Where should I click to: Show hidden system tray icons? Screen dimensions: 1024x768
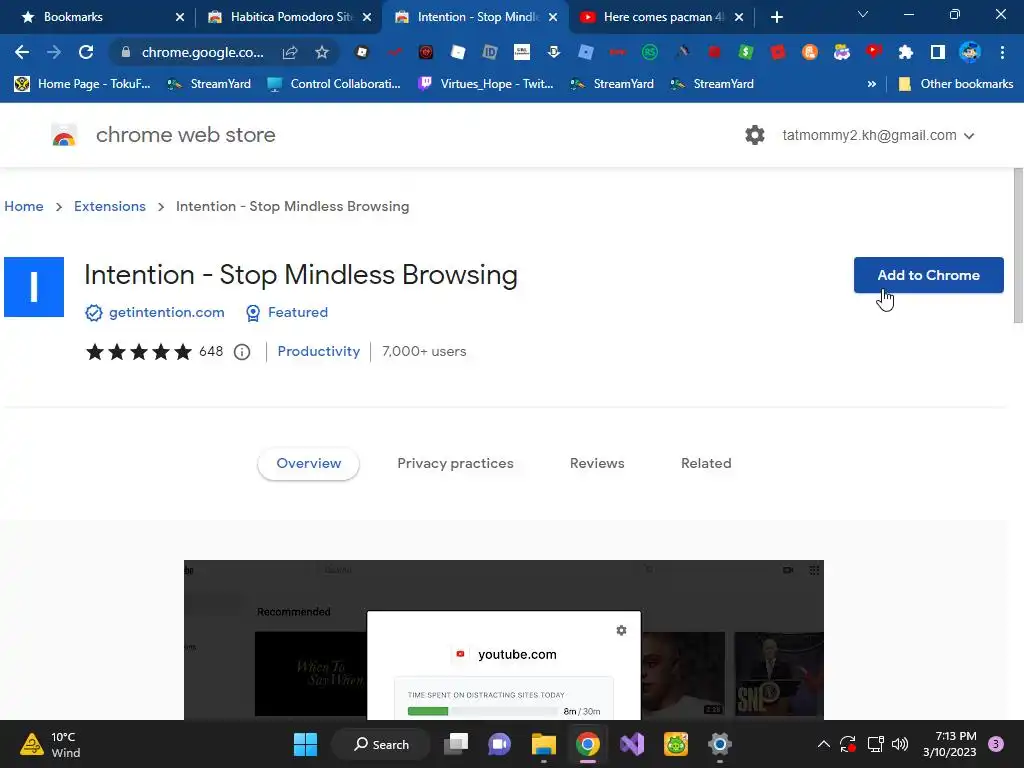click(x=824, y=744)
